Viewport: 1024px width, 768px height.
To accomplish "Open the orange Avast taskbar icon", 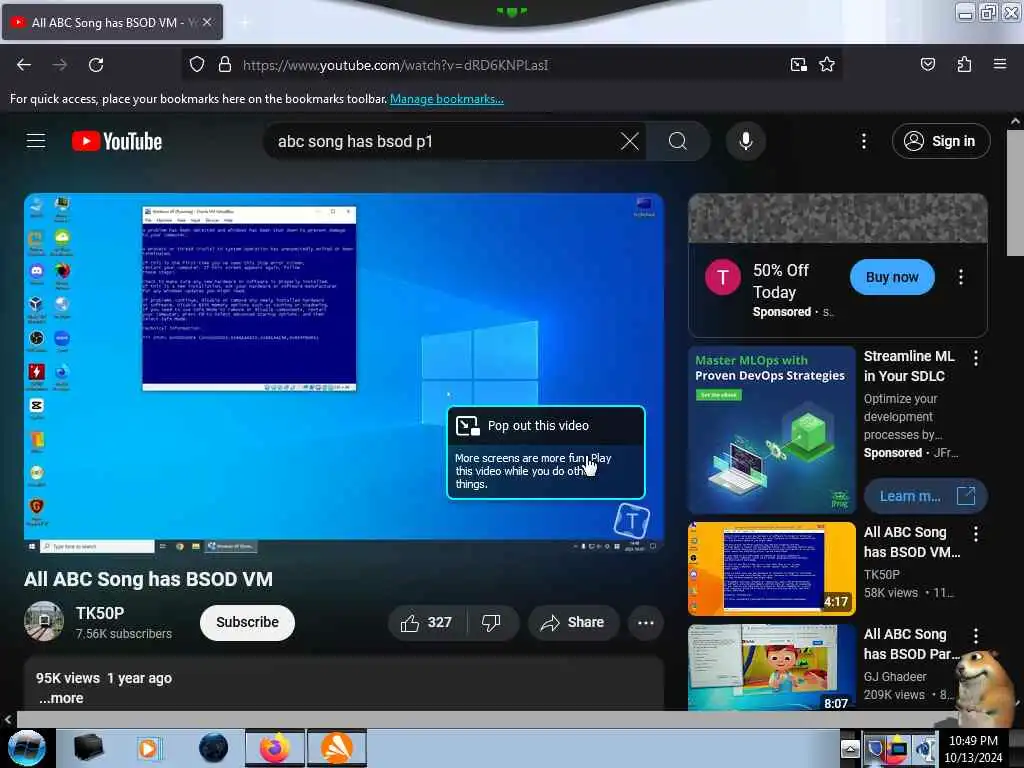I will click(x=337, y=748).
